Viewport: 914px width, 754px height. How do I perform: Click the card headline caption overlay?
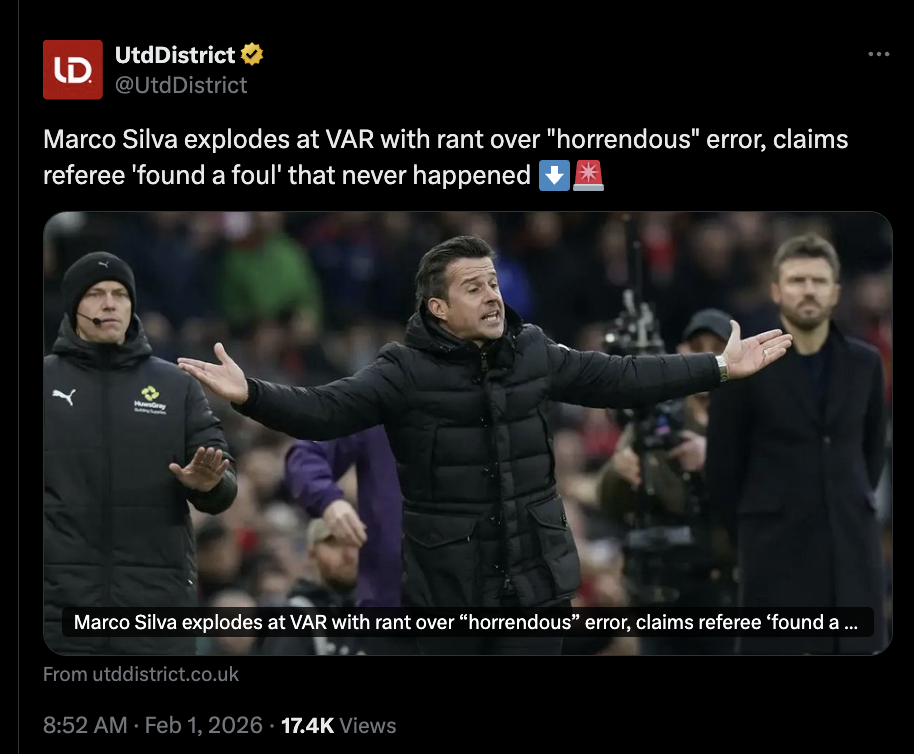(x=467, y=622)
